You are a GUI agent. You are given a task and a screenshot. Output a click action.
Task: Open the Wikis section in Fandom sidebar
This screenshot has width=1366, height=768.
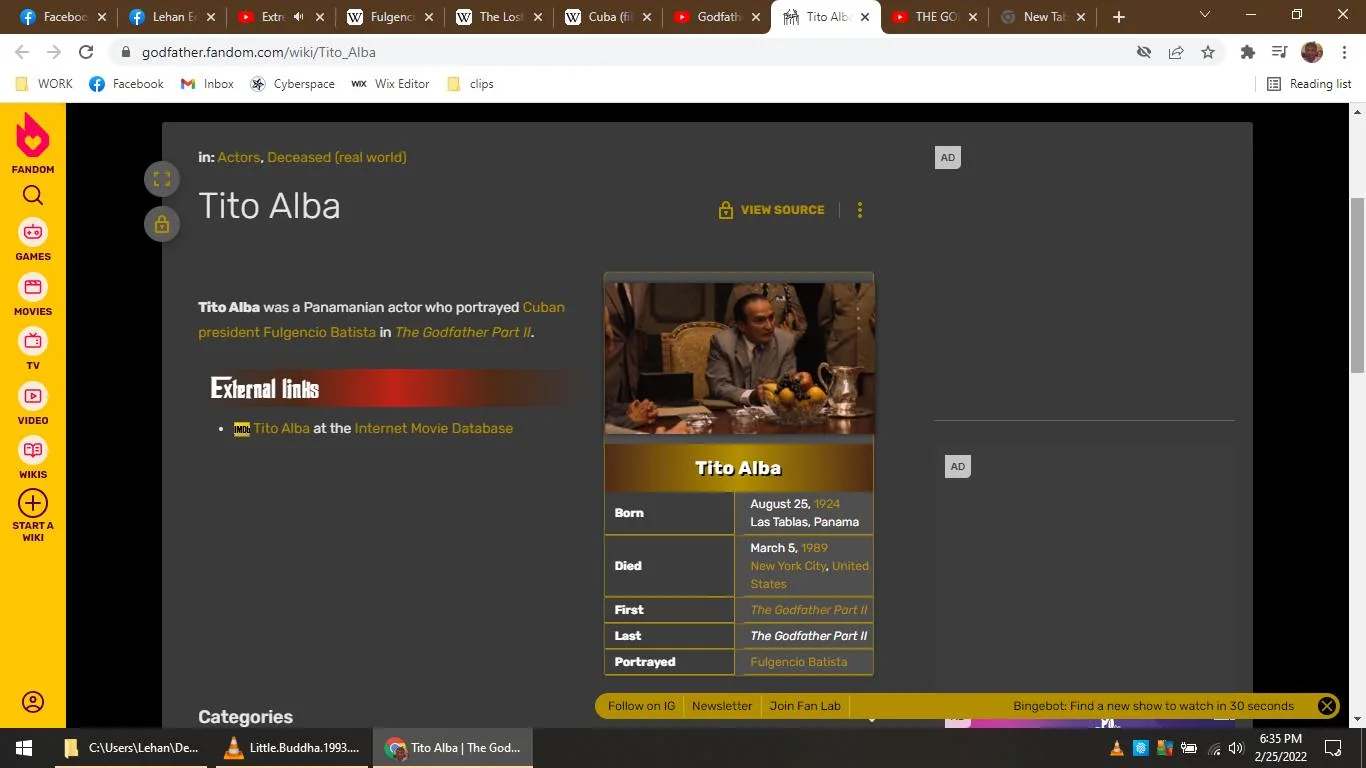(33, 458)
